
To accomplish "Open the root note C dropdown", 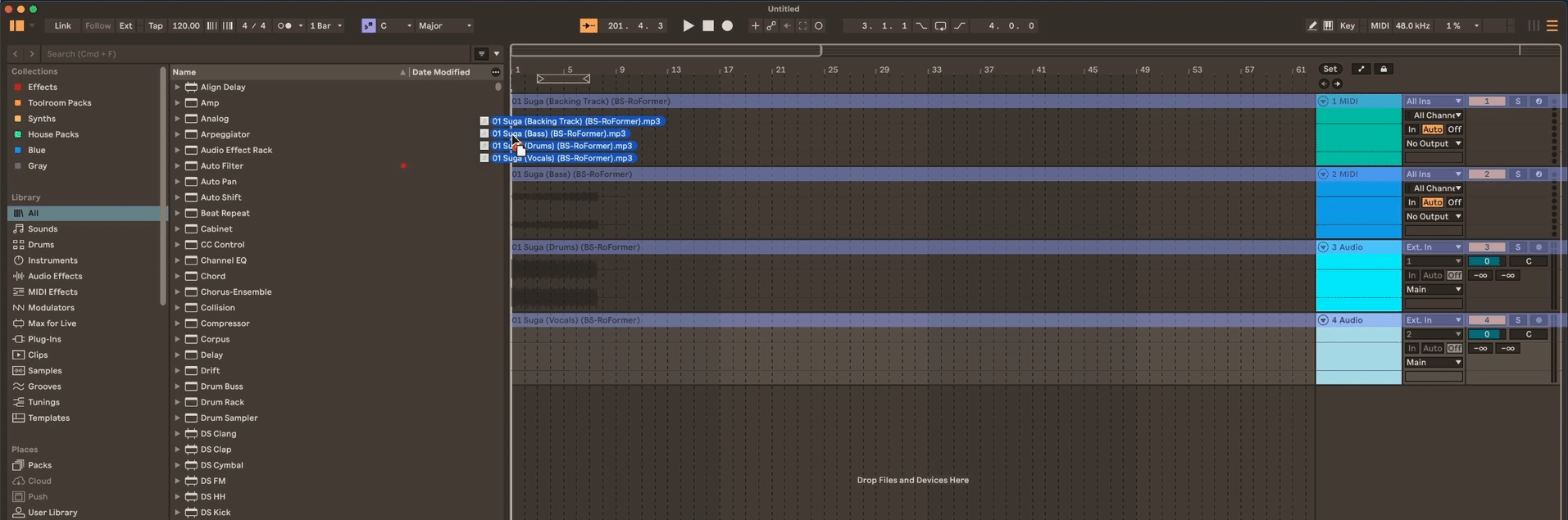I will tap(395, 26).
